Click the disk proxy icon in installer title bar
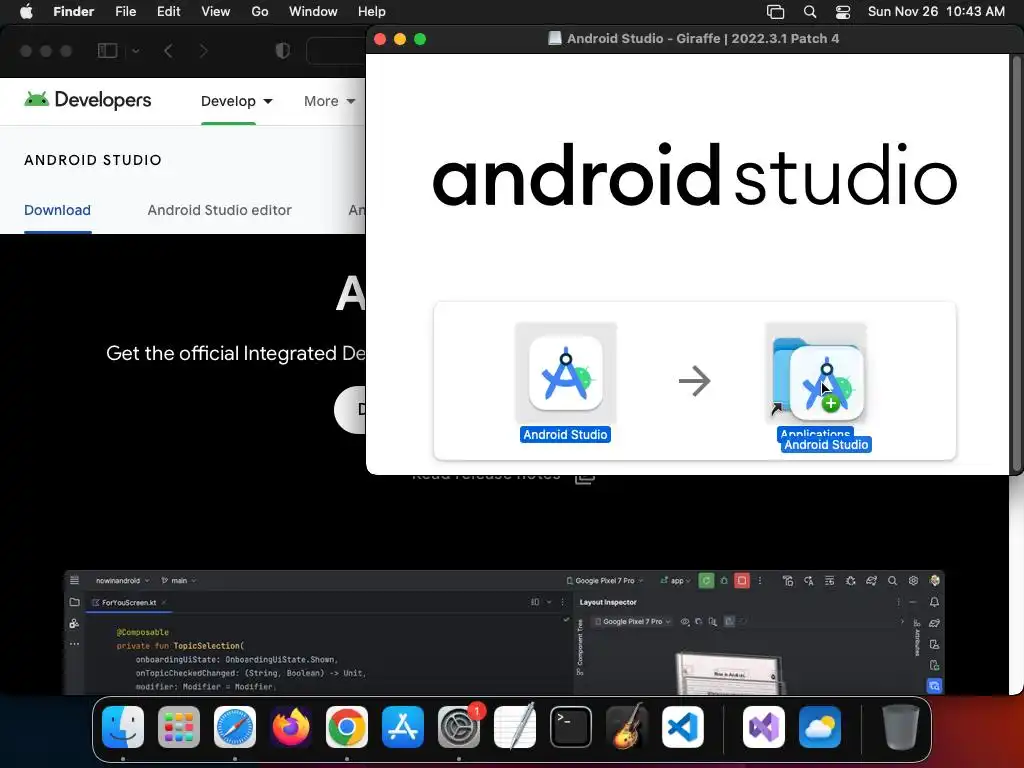This screenshot has height=768, width=1024. tap(554, 39)
